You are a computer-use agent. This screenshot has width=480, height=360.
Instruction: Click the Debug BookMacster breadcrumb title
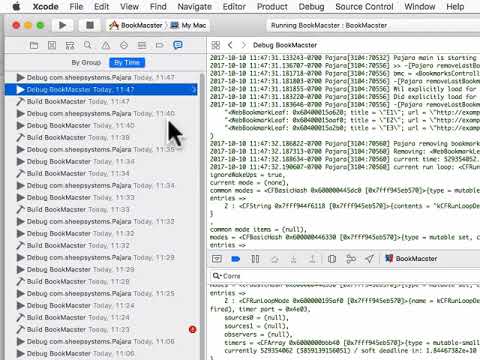point(285,45)
